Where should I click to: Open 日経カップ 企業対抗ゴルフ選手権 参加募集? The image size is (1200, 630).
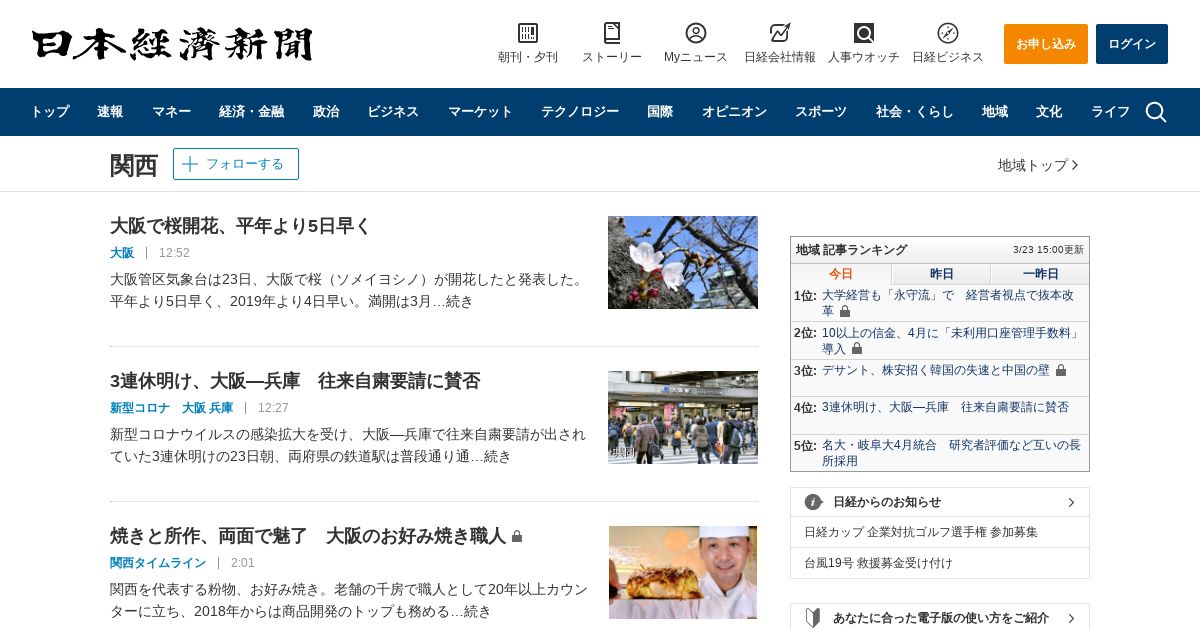921,532
